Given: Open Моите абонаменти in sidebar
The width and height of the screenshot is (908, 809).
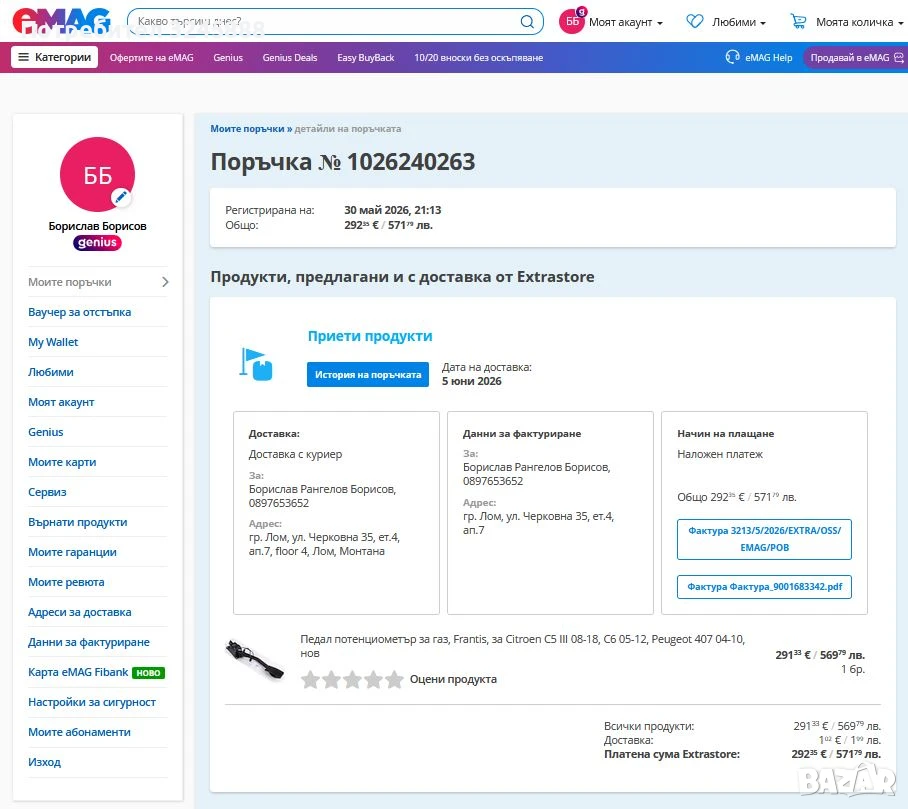Looking at the screenshot, I should (79, 733).
